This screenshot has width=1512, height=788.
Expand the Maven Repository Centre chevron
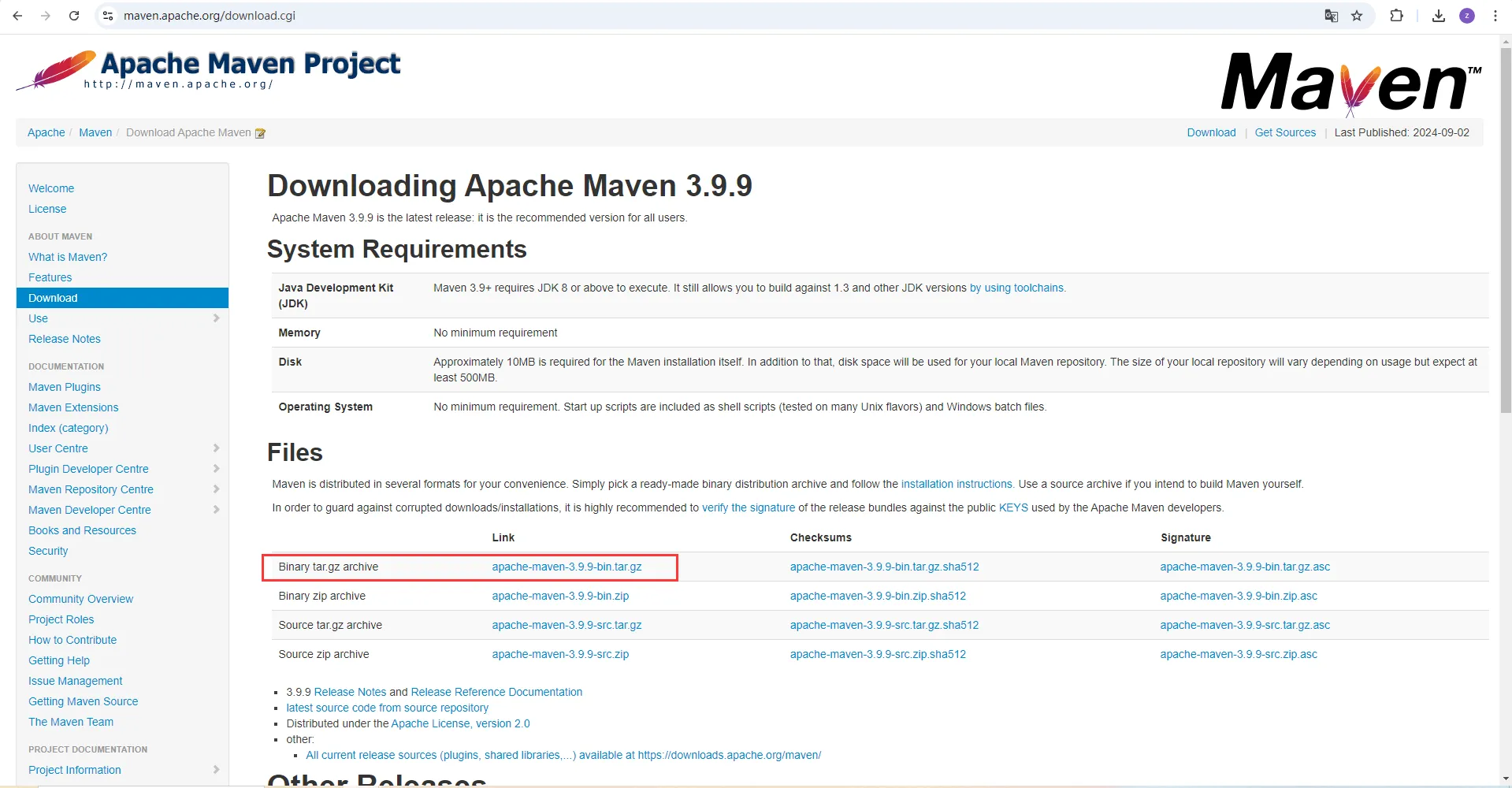(216, 489)
